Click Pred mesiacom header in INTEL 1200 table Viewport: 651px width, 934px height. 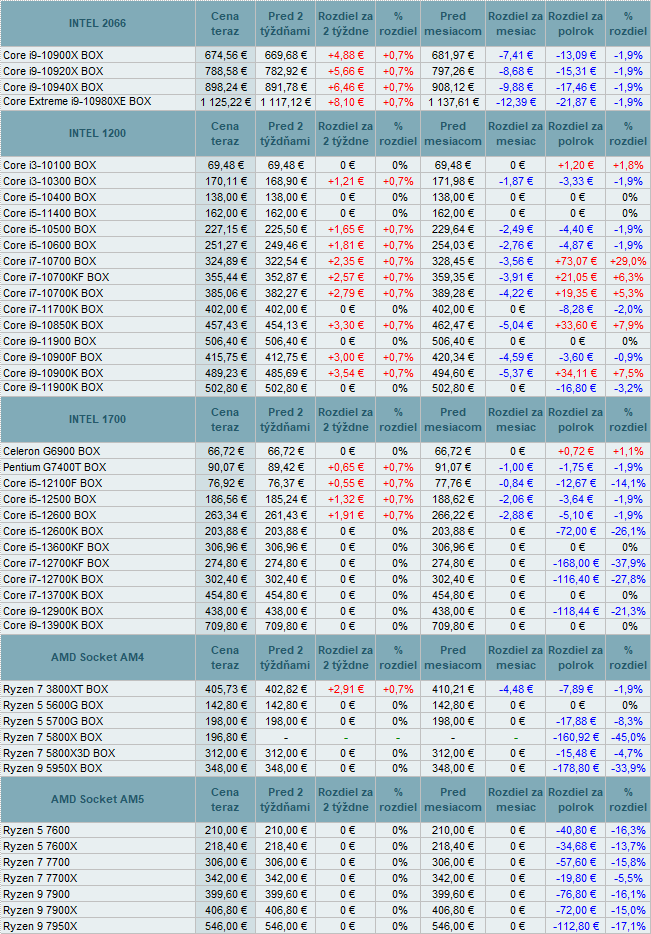point(453,133)
